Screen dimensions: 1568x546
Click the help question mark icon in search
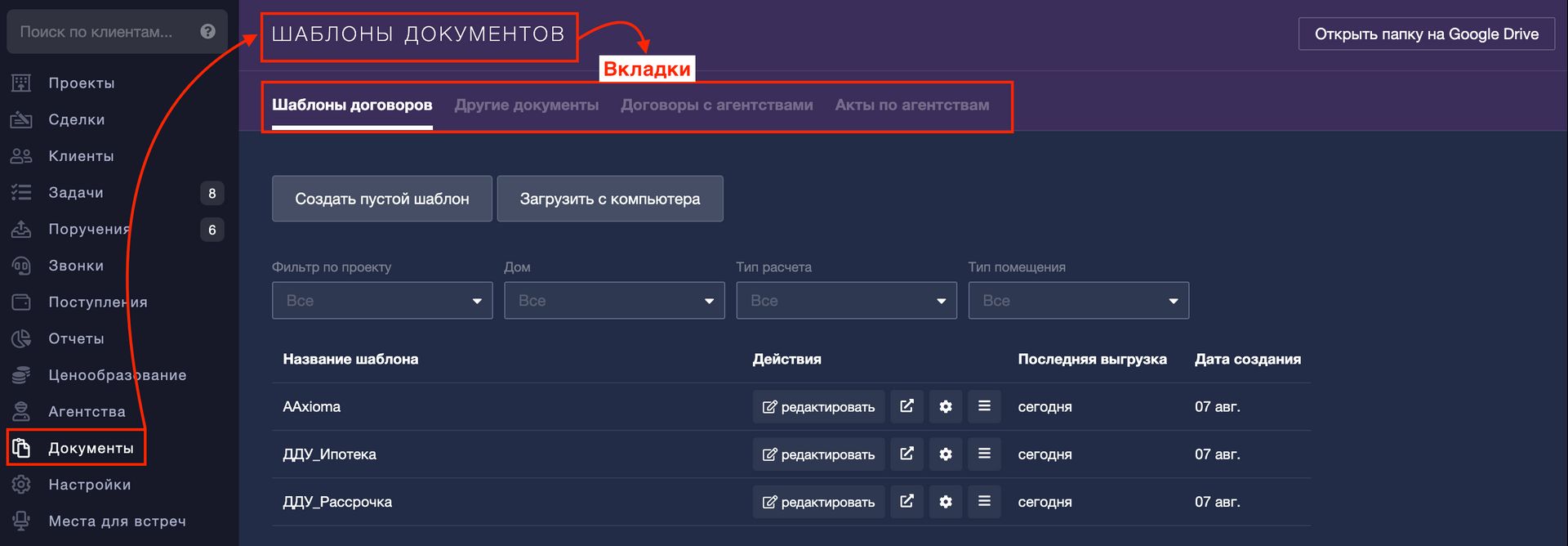(207, 32)
